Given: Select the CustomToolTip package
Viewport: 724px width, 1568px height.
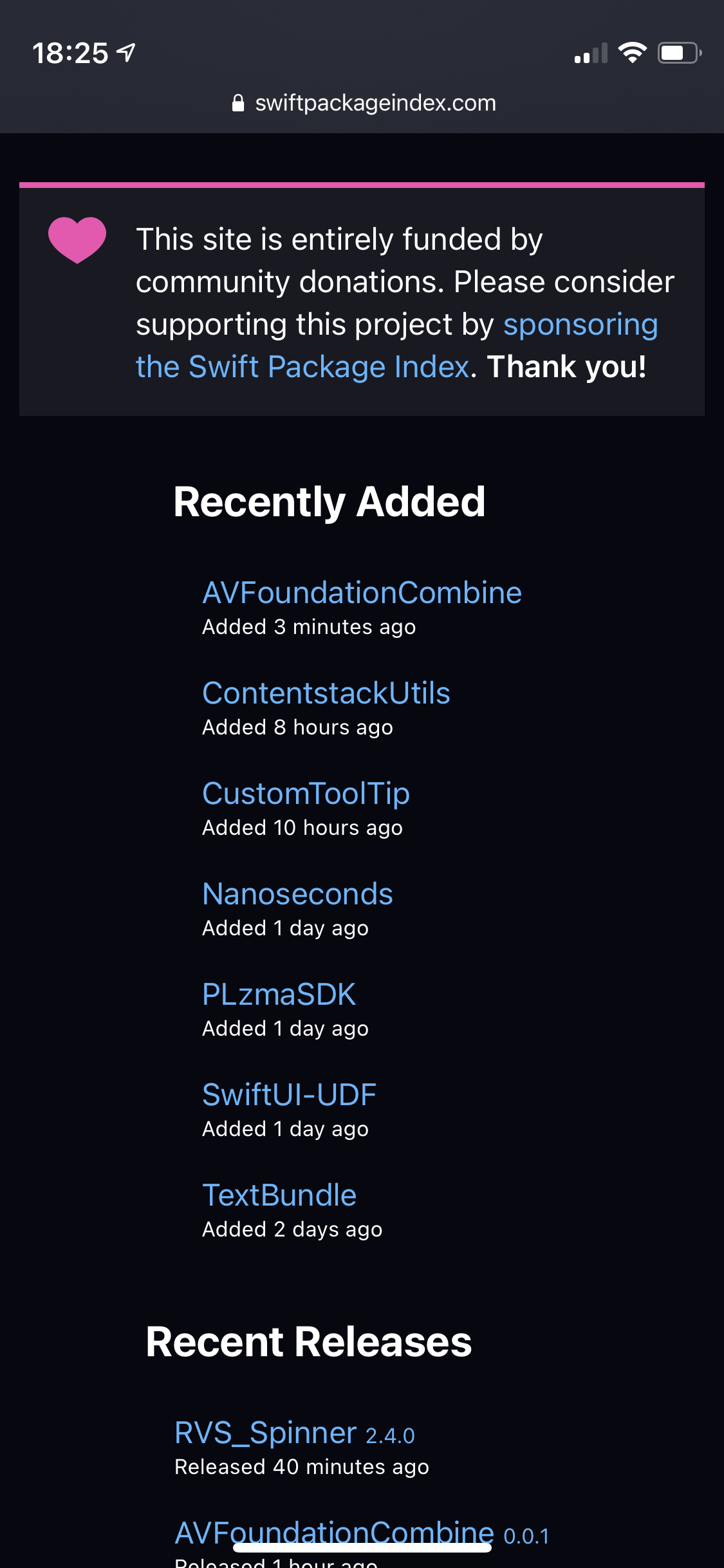Looking at the screenshot, I should pos(306,793).
